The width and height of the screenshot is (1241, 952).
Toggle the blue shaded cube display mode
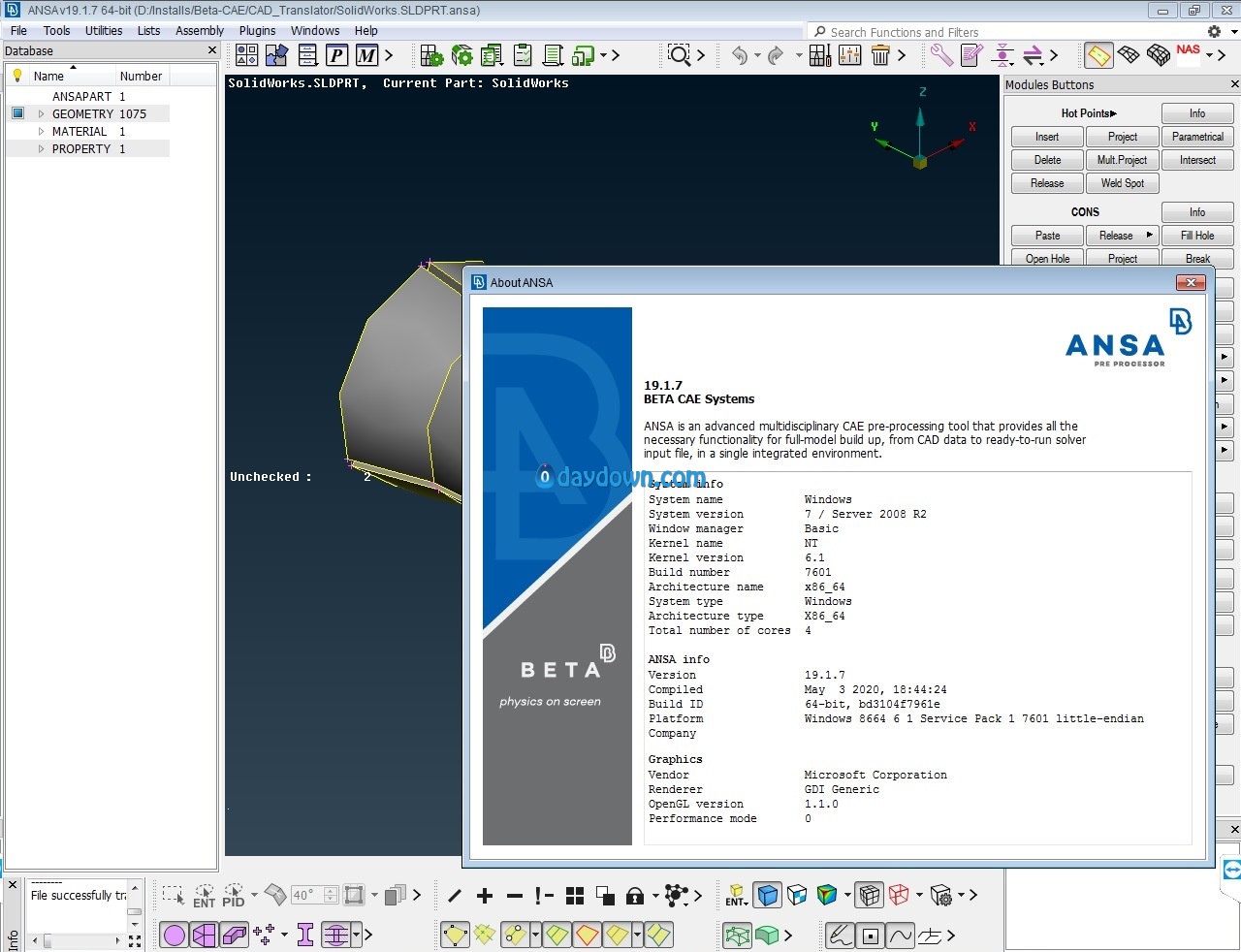click(767, 896)
